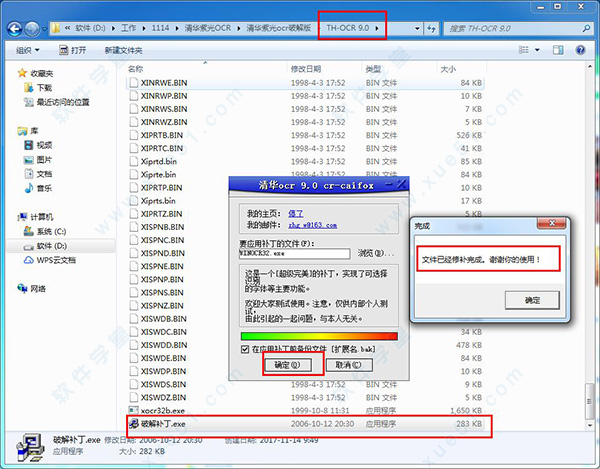
Task: Select the XIPRTB.BIN file icon
Action: point(133,135)
